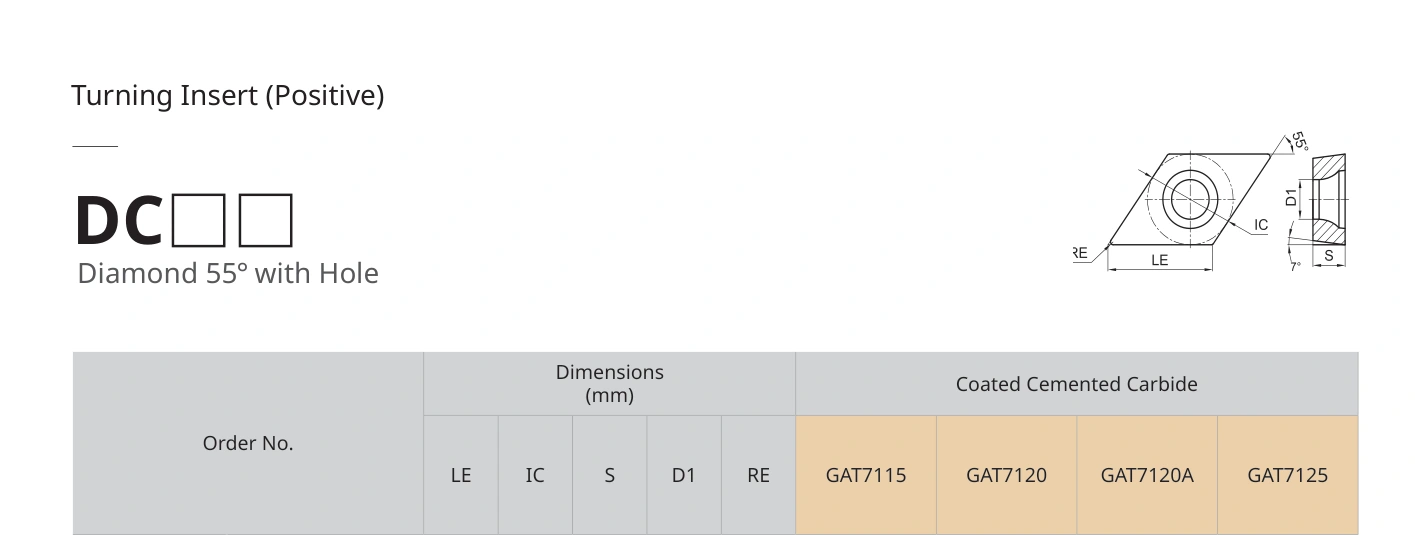
Task: Click the 7° clearance angle label
Action: [x=1295, y=267]
